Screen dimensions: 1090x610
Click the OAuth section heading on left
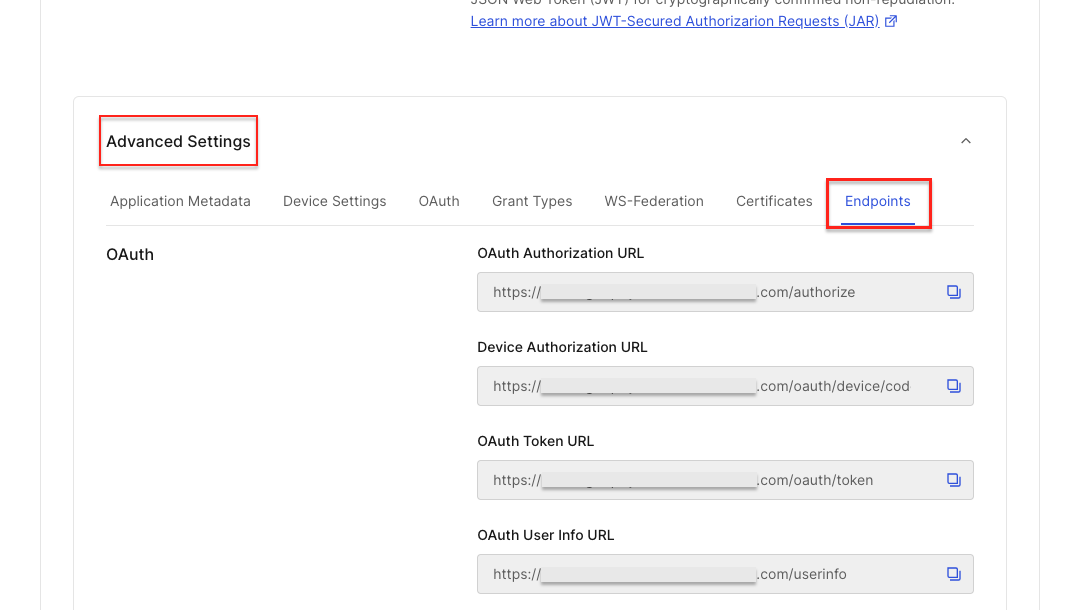coord(130,254)
